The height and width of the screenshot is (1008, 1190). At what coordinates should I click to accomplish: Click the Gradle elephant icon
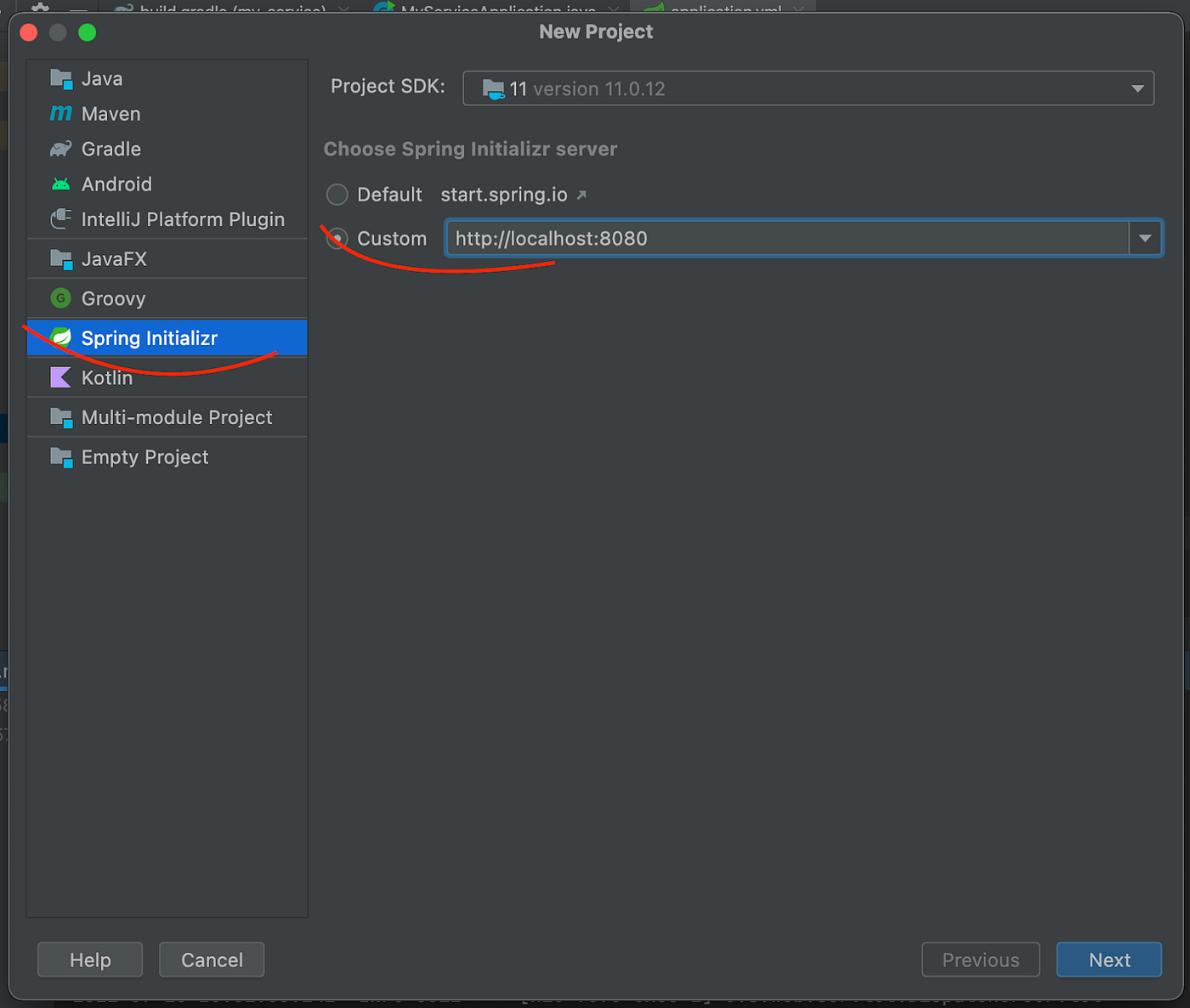pos(61,150)
